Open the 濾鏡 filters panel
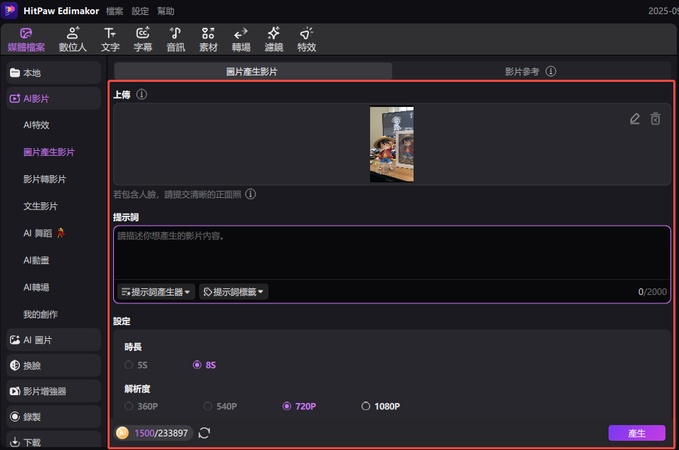Viewport: 679px width, 450px height. (274, 39)
